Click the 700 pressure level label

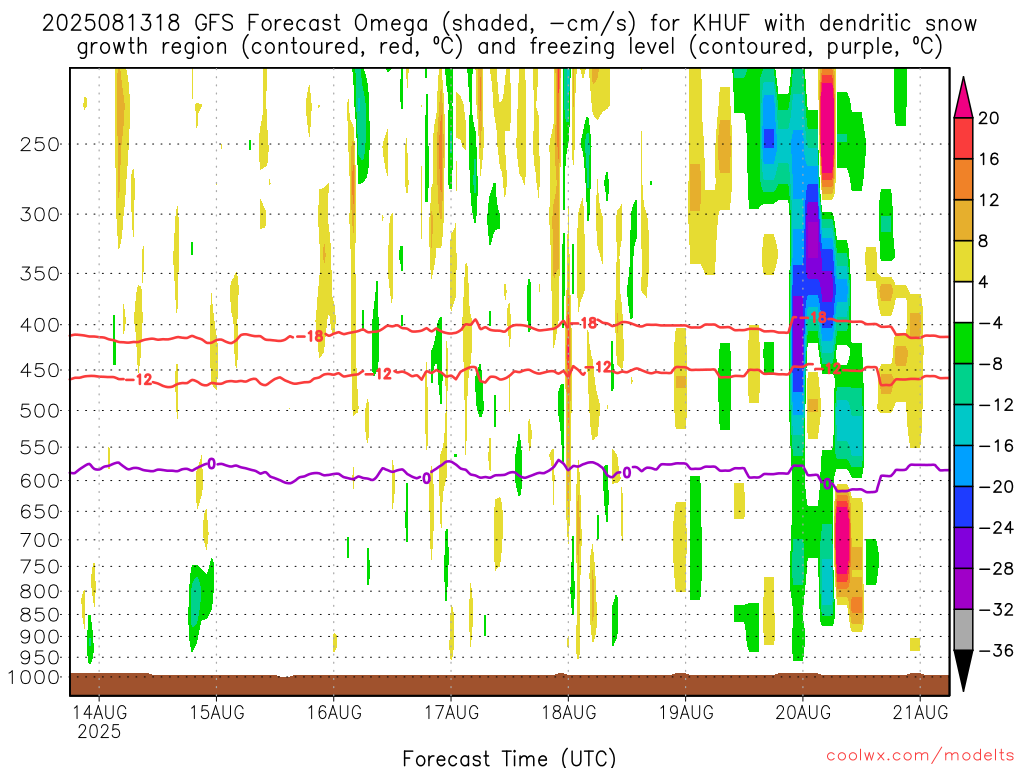pos(40,541)
